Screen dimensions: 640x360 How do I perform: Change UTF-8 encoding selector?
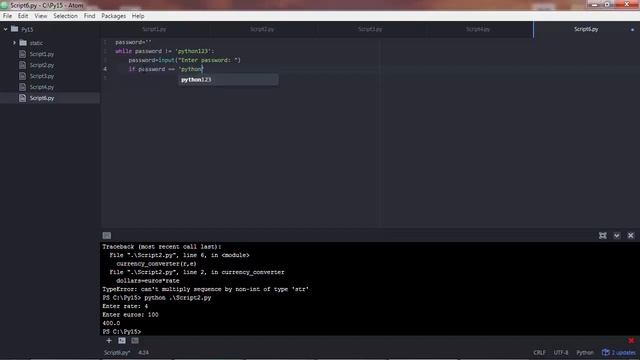561,352
